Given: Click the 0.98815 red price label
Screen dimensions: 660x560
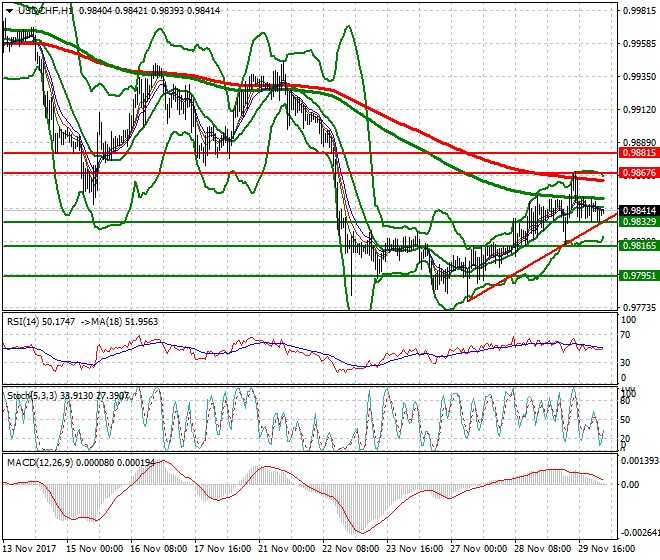Looking at the screenshot, I should tap(638, 153).
